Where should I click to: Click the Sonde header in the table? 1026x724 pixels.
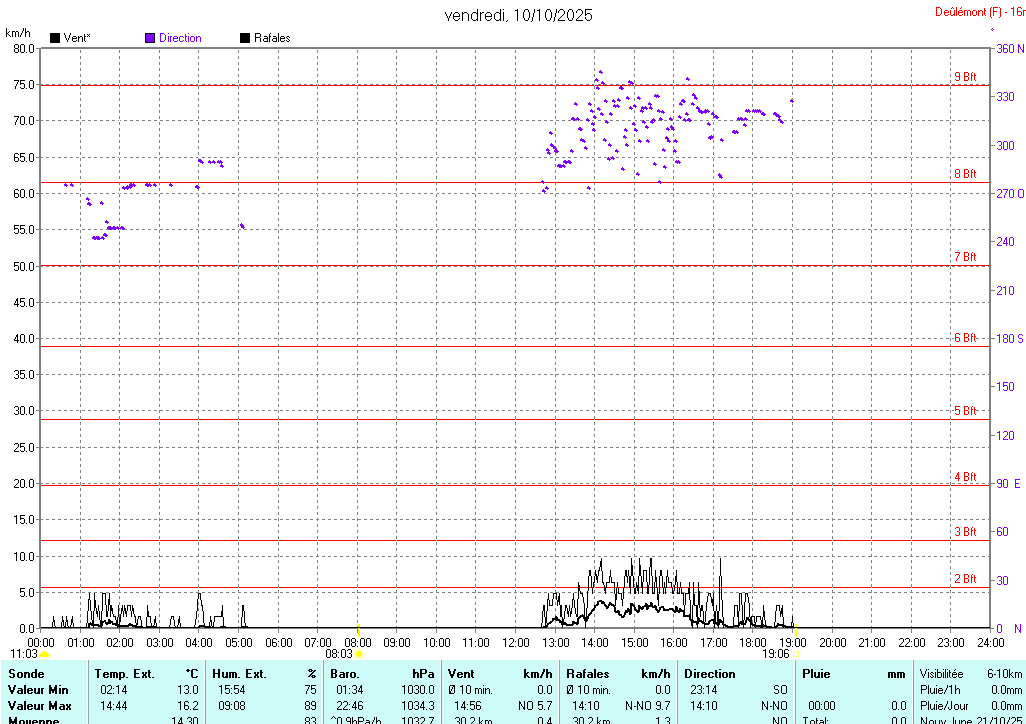26,674
